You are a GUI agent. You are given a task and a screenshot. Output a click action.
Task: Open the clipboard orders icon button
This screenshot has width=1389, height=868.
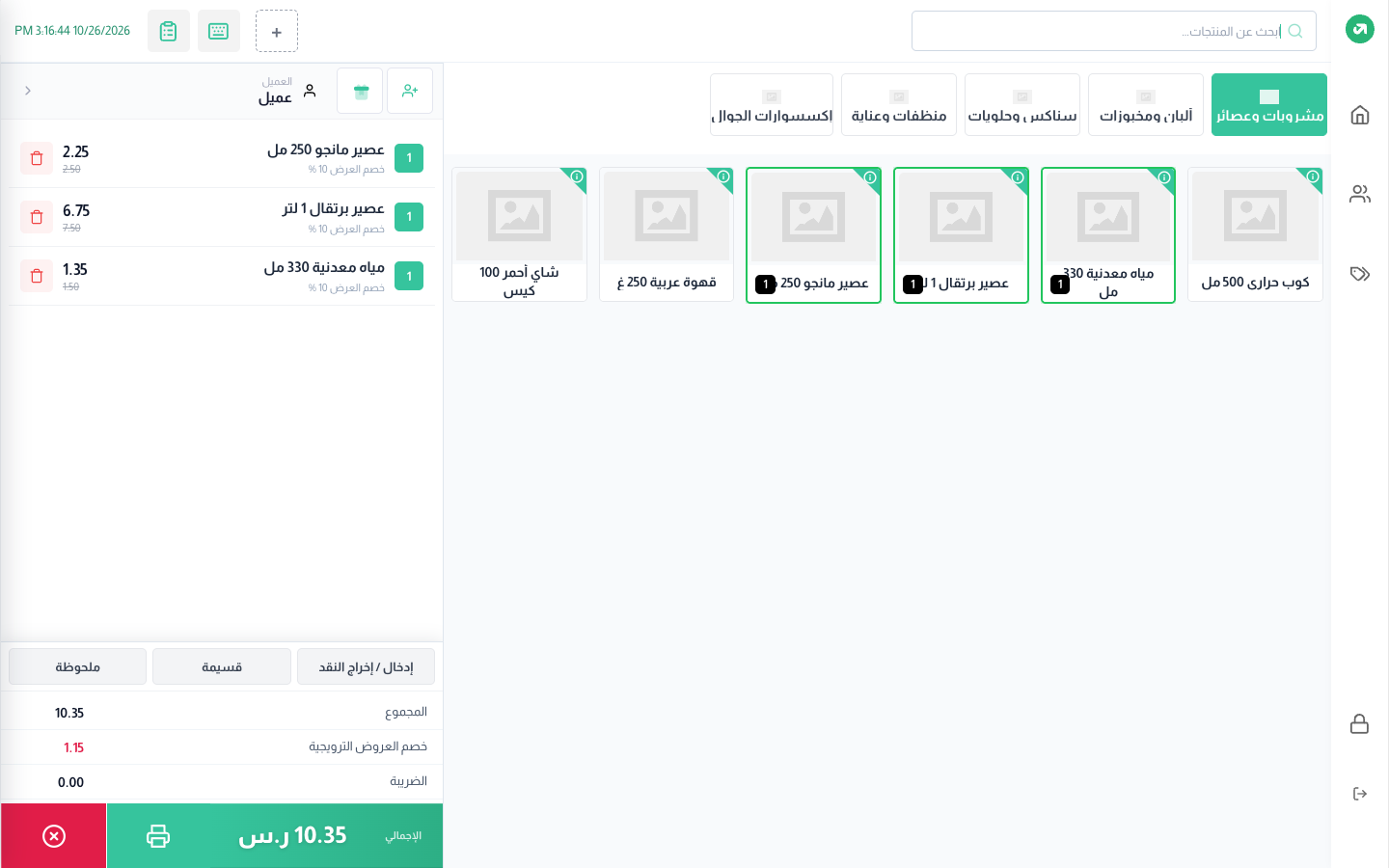(x=169, y=31)
